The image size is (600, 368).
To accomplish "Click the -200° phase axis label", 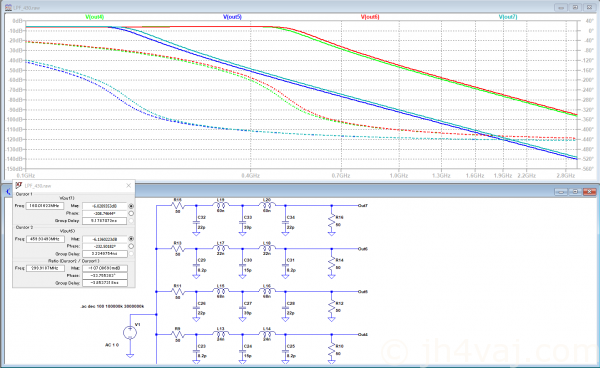I will click(x=588, y=80).
